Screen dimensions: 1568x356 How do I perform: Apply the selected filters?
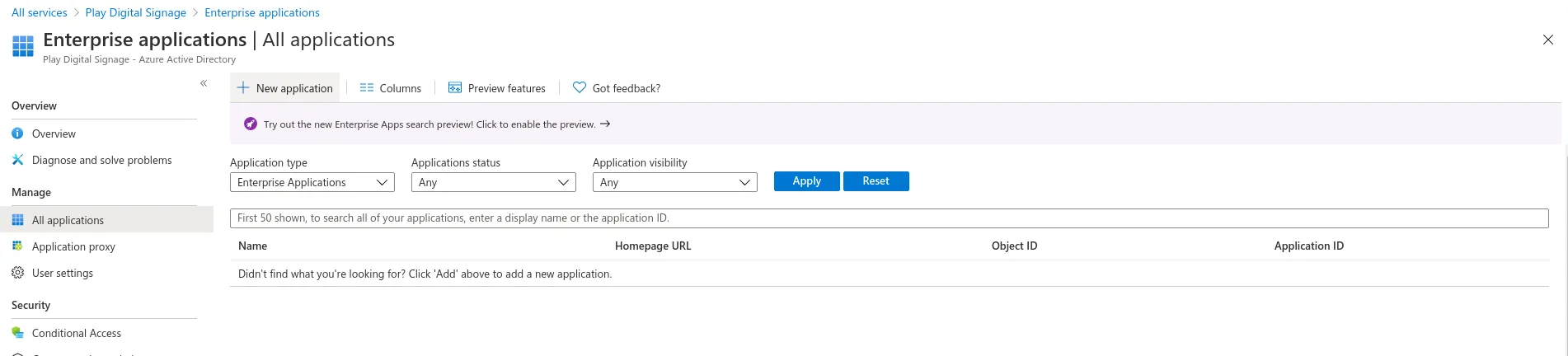click(807, 181)
